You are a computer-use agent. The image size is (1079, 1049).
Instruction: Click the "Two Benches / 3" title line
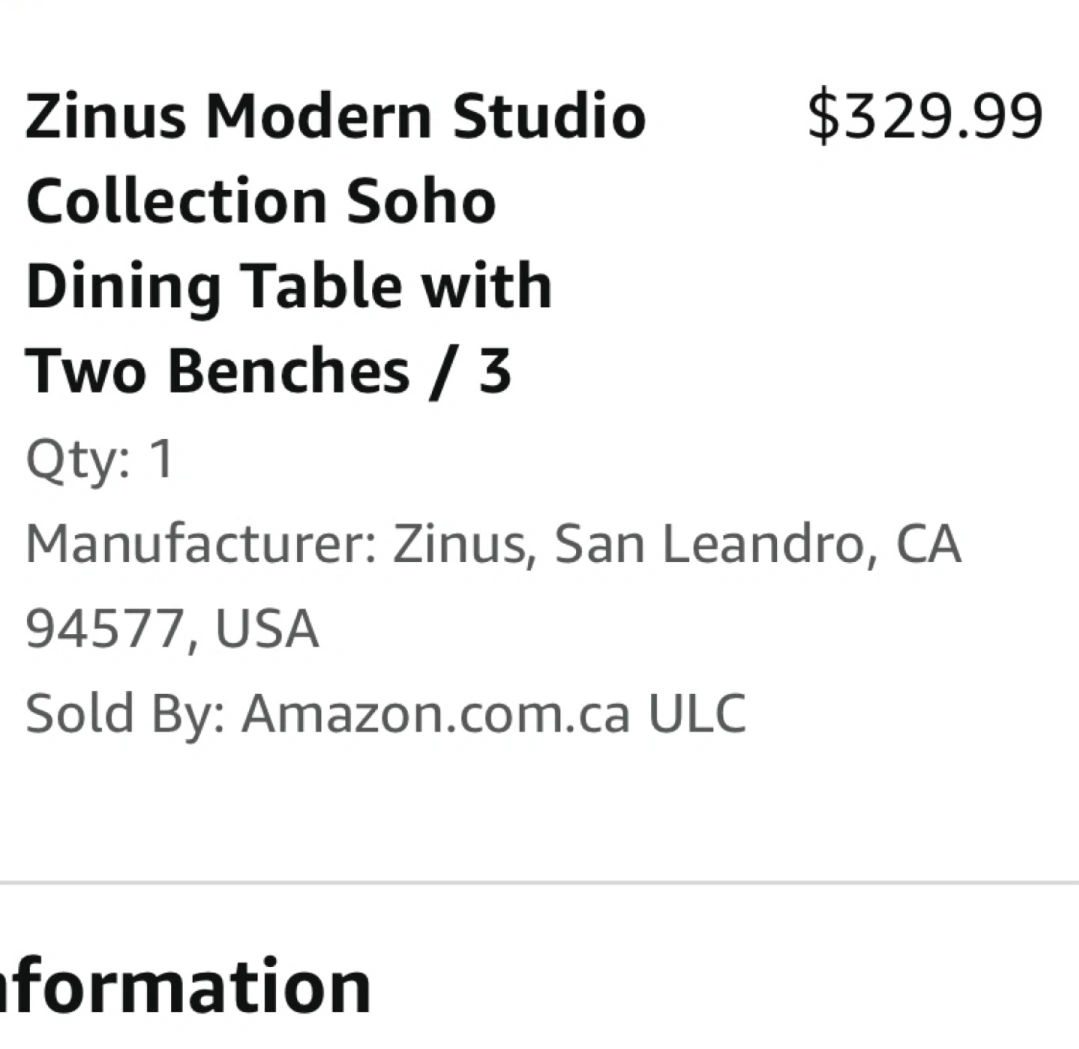268,372
